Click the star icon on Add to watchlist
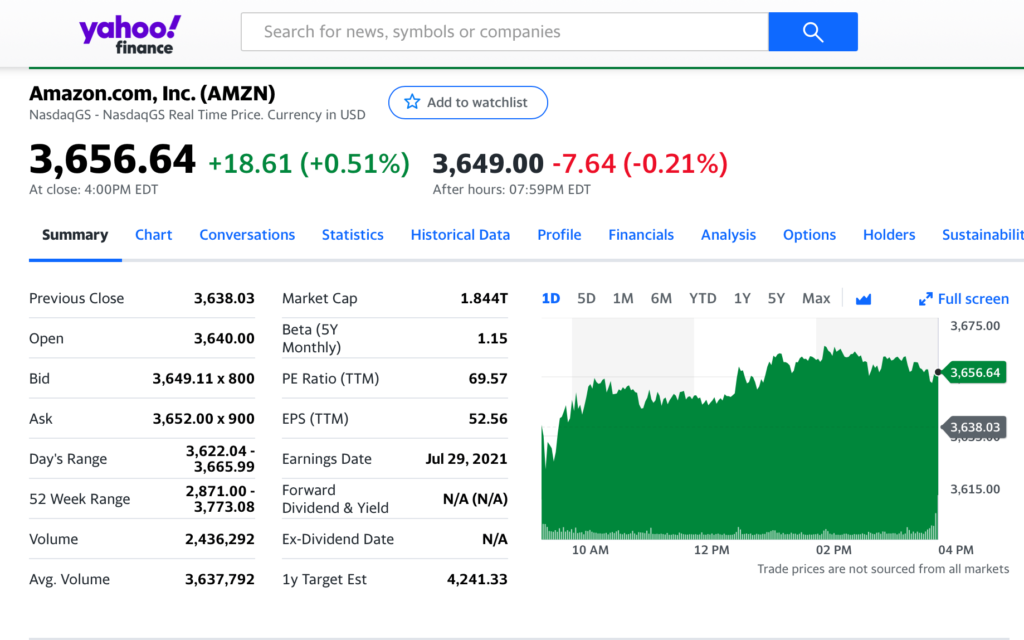This screenshot has height=640, width=1024. pos(412,102)
